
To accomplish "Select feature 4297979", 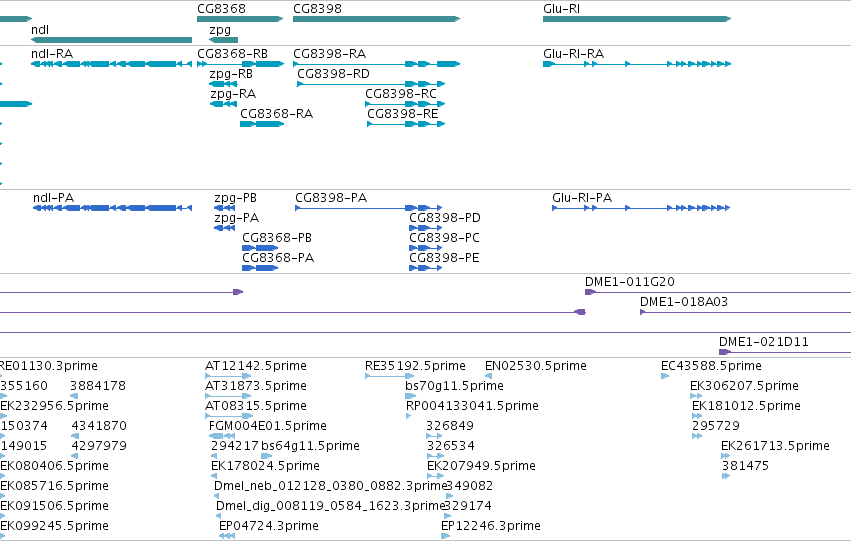I will pos(99,447).
